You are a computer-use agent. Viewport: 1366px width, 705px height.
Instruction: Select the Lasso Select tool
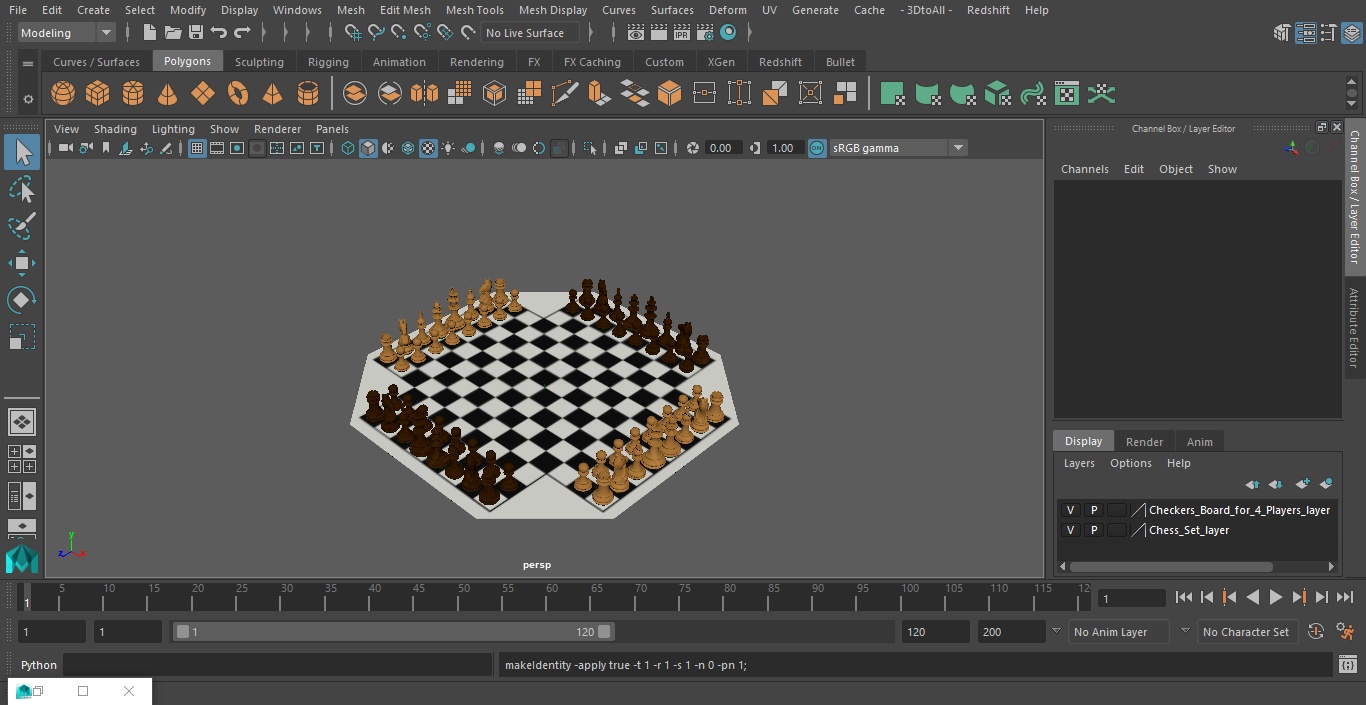pyautogui.click(x=22, y=189)
